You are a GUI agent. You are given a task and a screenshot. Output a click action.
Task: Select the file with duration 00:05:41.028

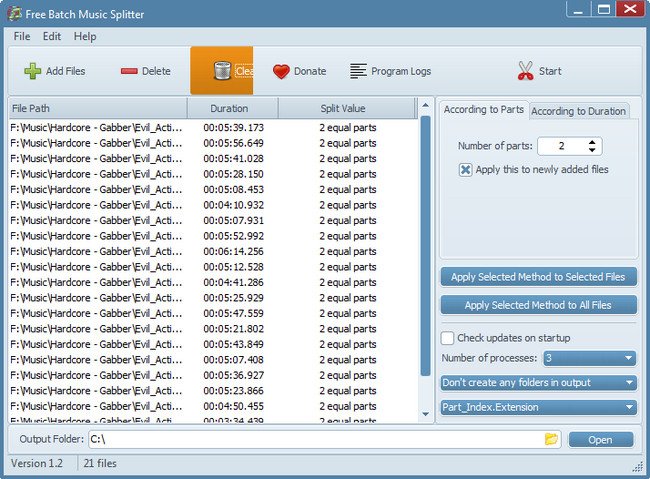click(213, 158)
